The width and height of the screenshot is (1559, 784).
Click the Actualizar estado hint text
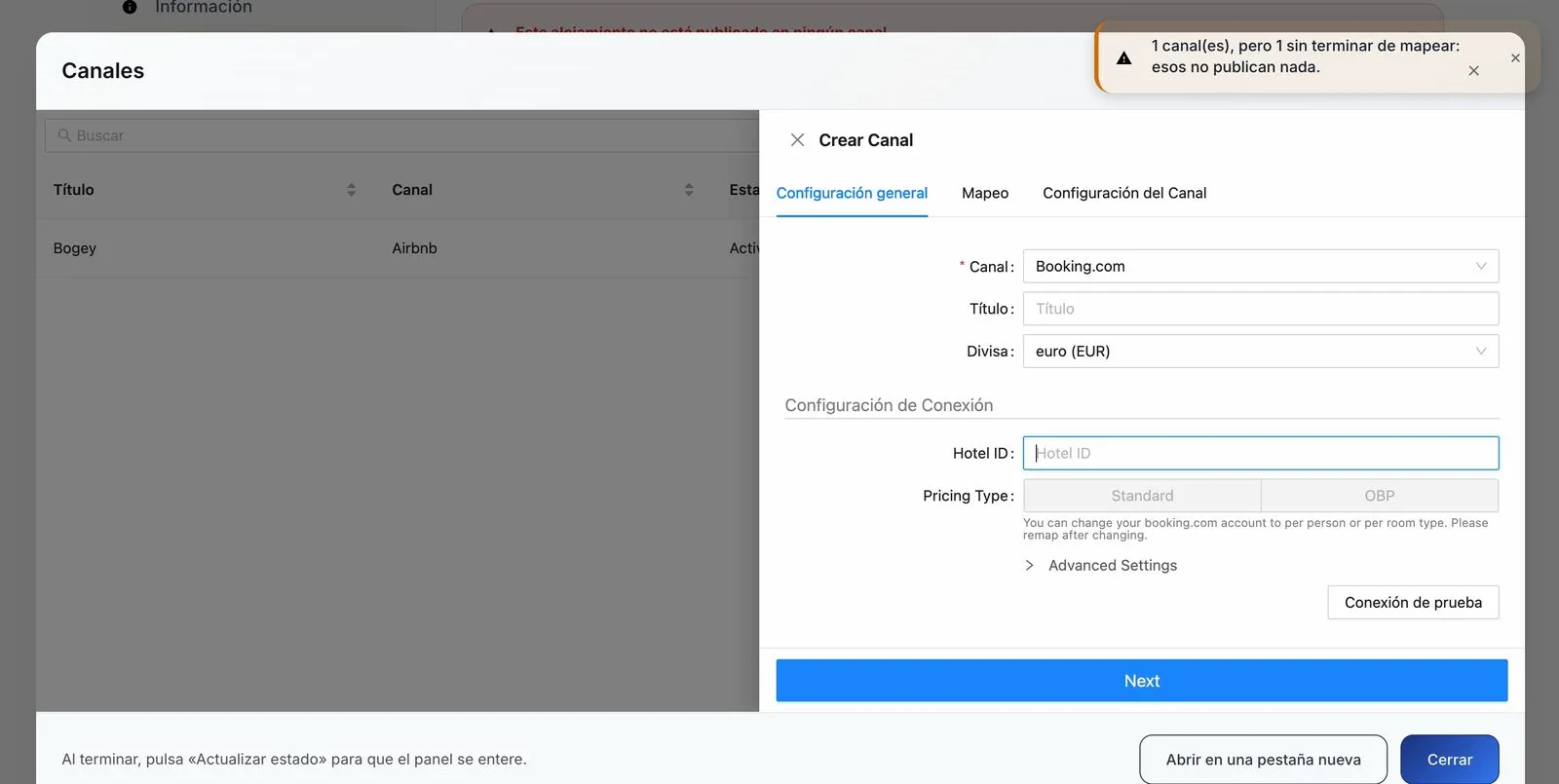[x=294, y=760]
